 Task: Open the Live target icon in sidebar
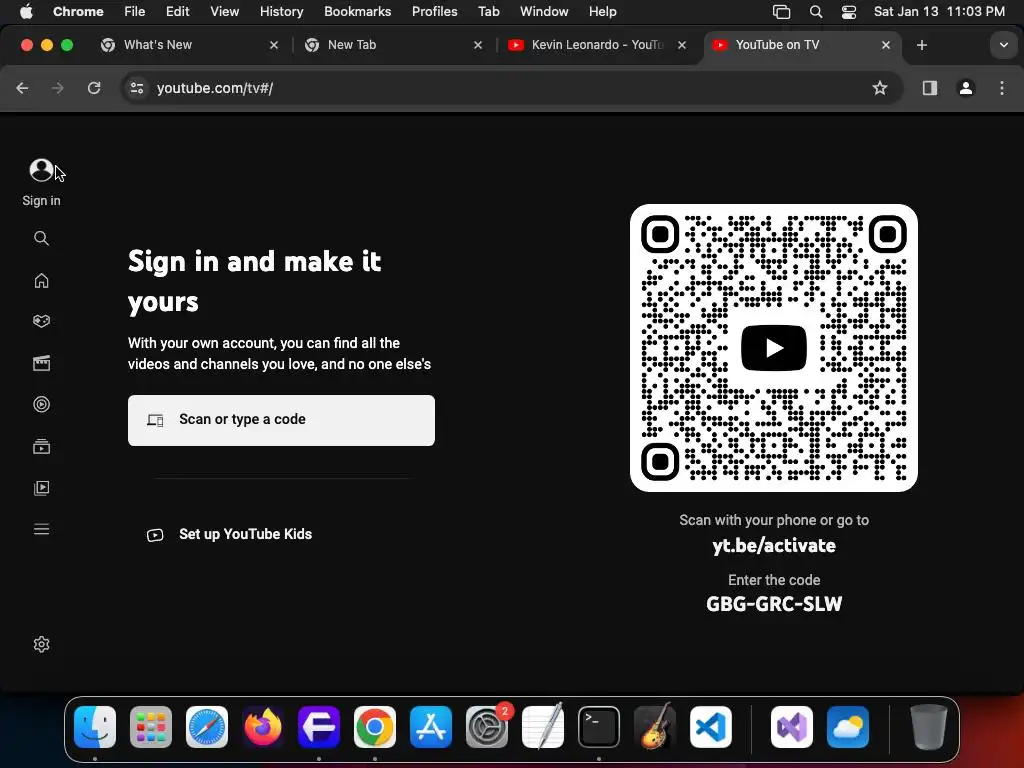pyautogui.click(x=41, y=404)
